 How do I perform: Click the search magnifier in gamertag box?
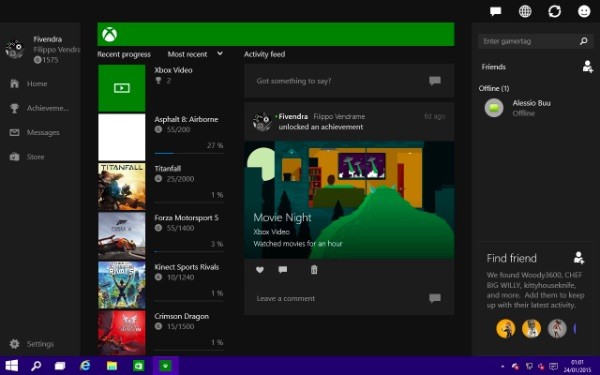pyautogui.click(x=584, y=41)
